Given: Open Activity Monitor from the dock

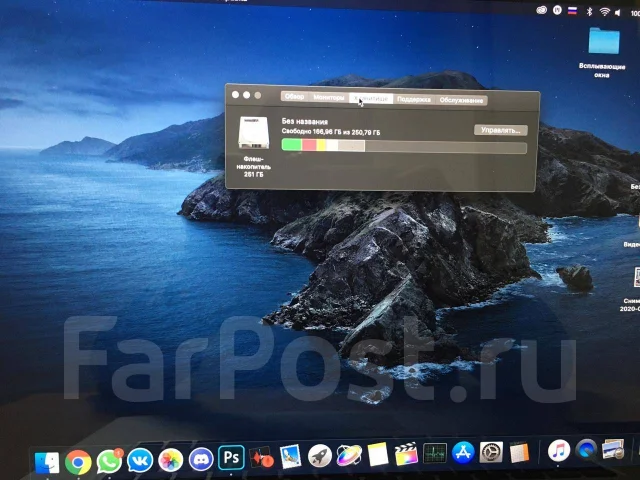Looking at the screenshot, I should [435, 453].
